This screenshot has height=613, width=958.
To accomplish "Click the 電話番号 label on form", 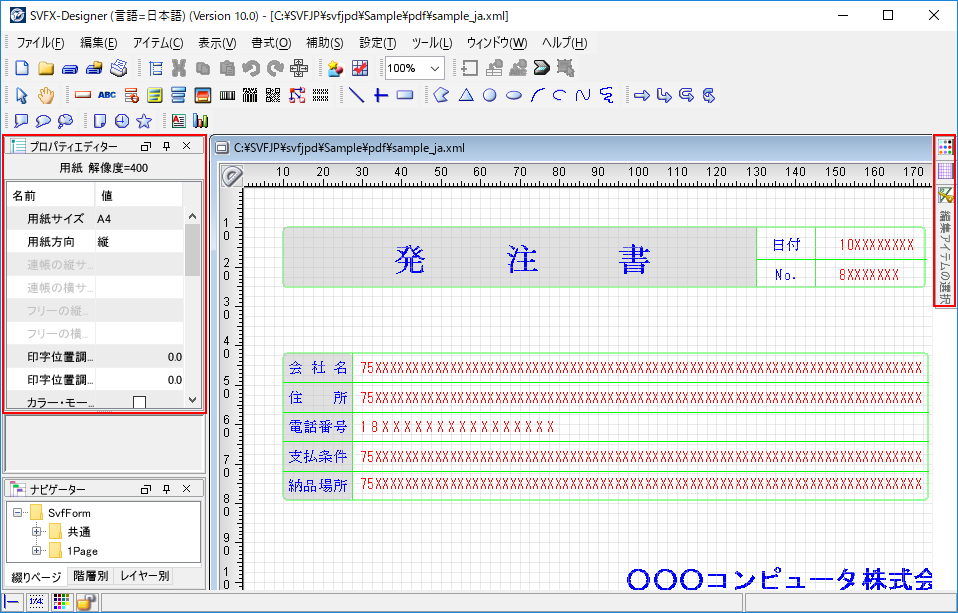I will pos(318,427).
